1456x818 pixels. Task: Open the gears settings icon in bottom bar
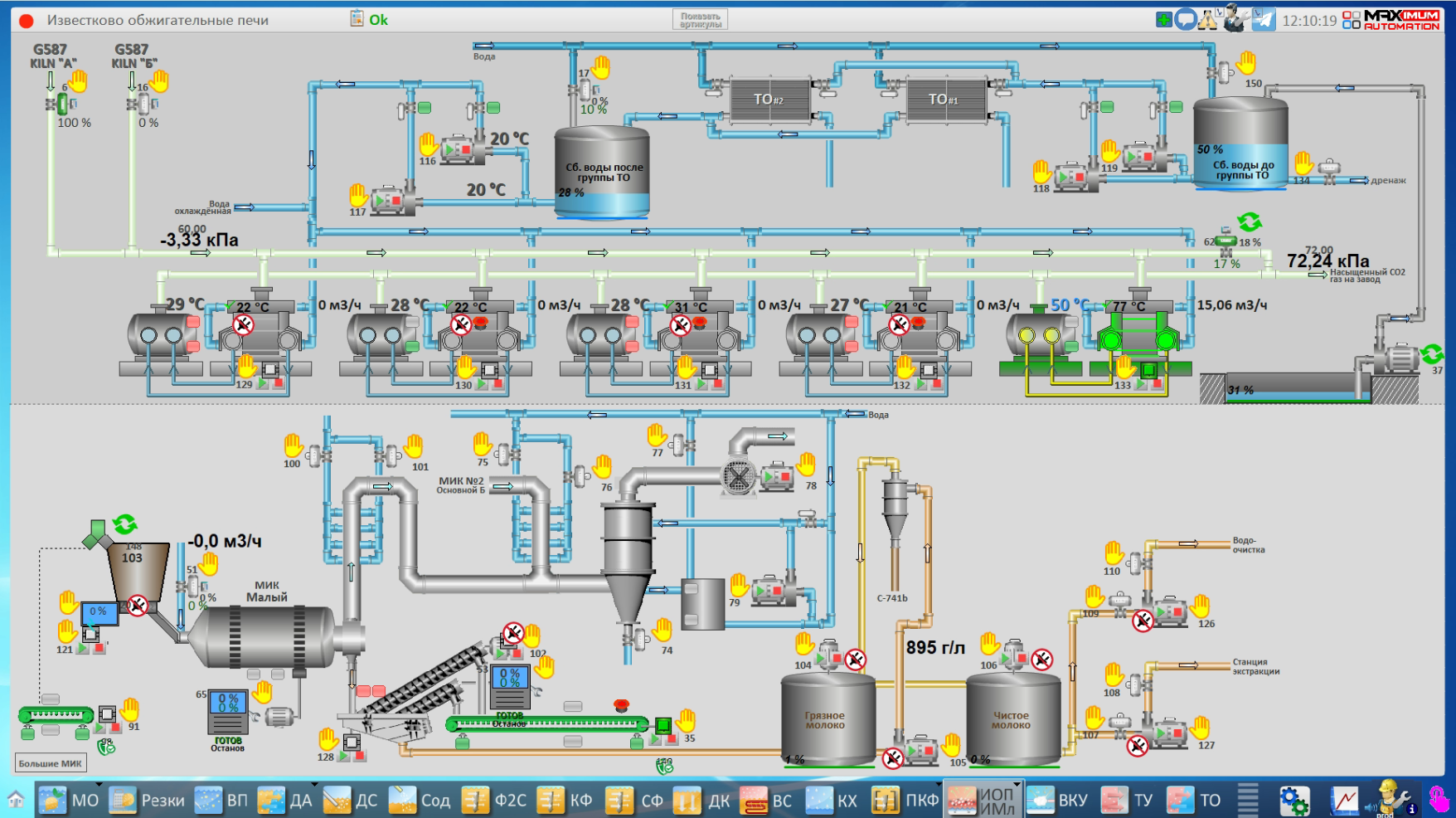(1293, 801)
